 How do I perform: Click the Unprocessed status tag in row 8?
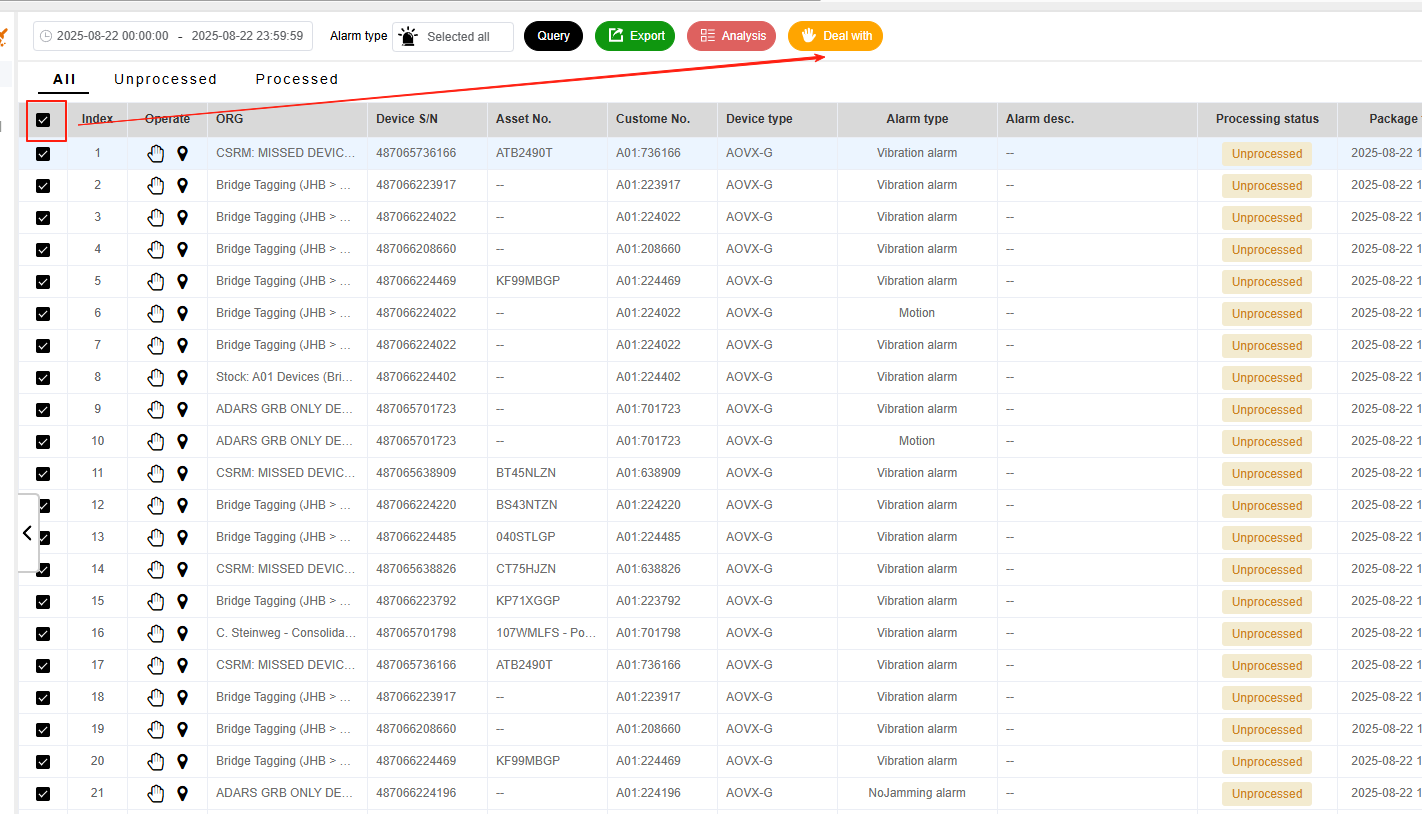click(1266, 378)
